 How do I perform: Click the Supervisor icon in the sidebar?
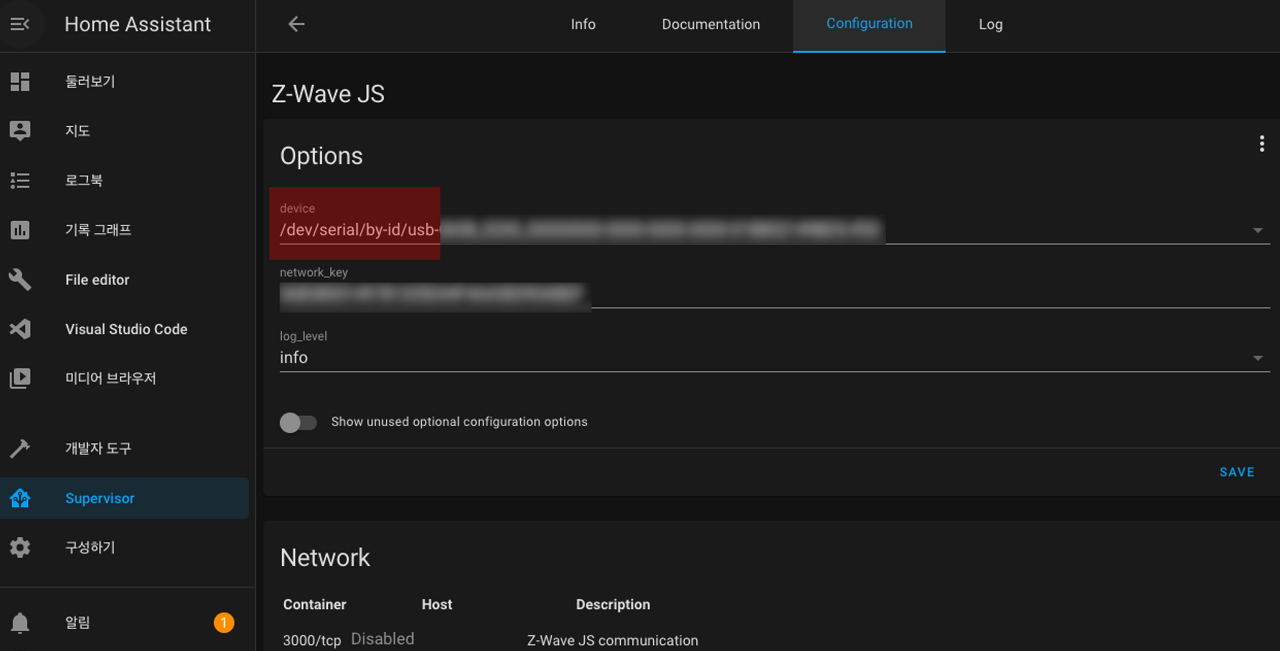point(20,498)
